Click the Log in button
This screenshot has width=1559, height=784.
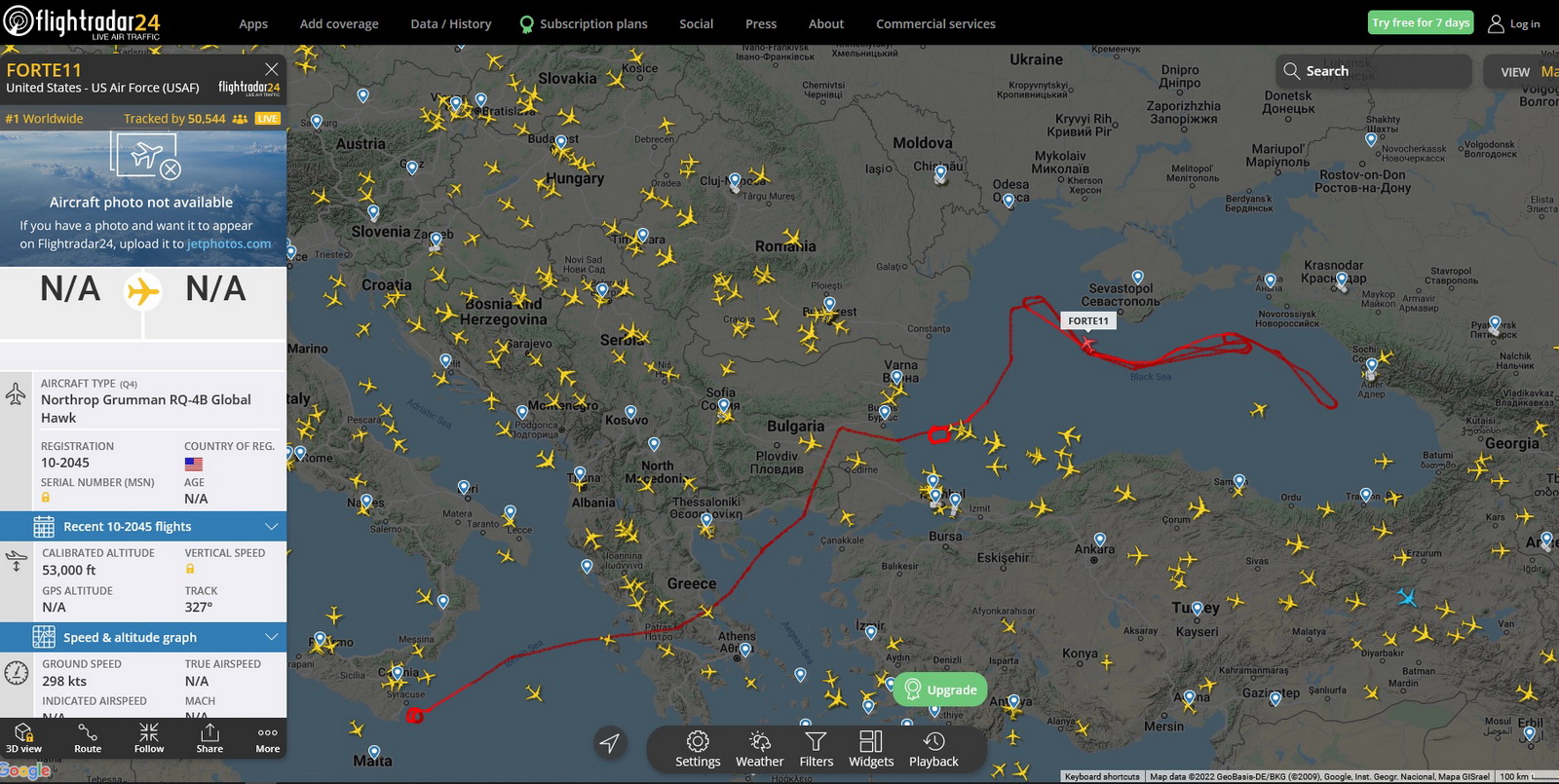pyautogui.click(x=1514, y=23)
